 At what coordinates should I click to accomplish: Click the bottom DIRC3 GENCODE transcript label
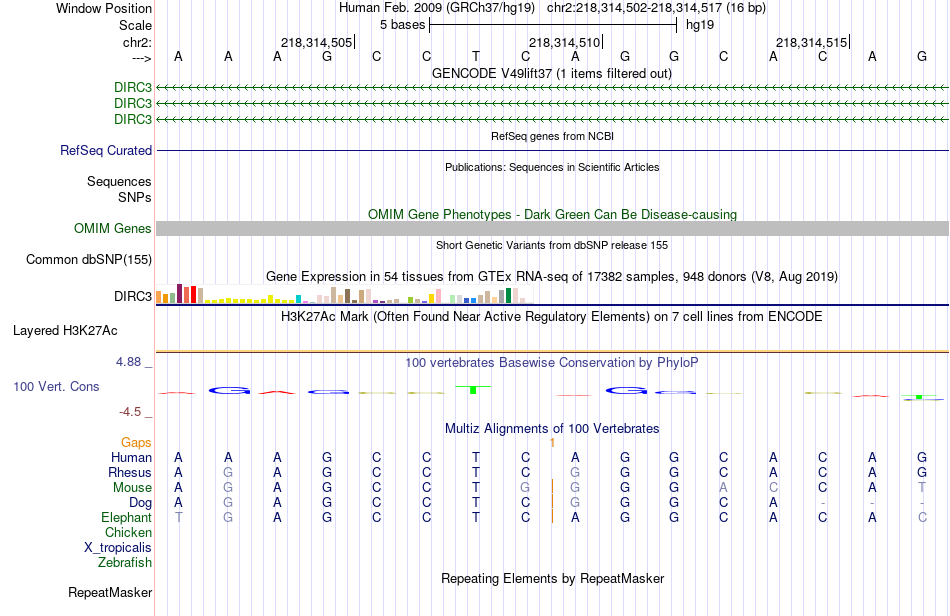133,119
